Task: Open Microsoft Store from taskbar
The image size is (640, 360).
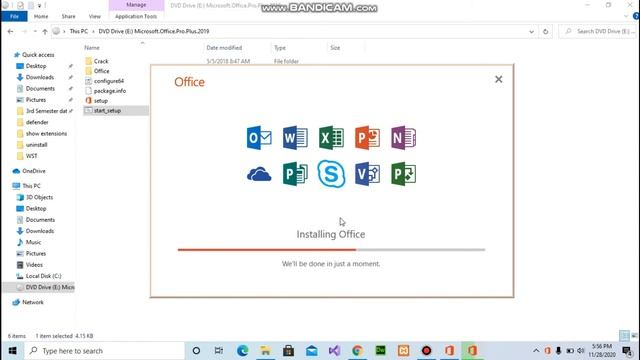Action: tap(288, 351)
